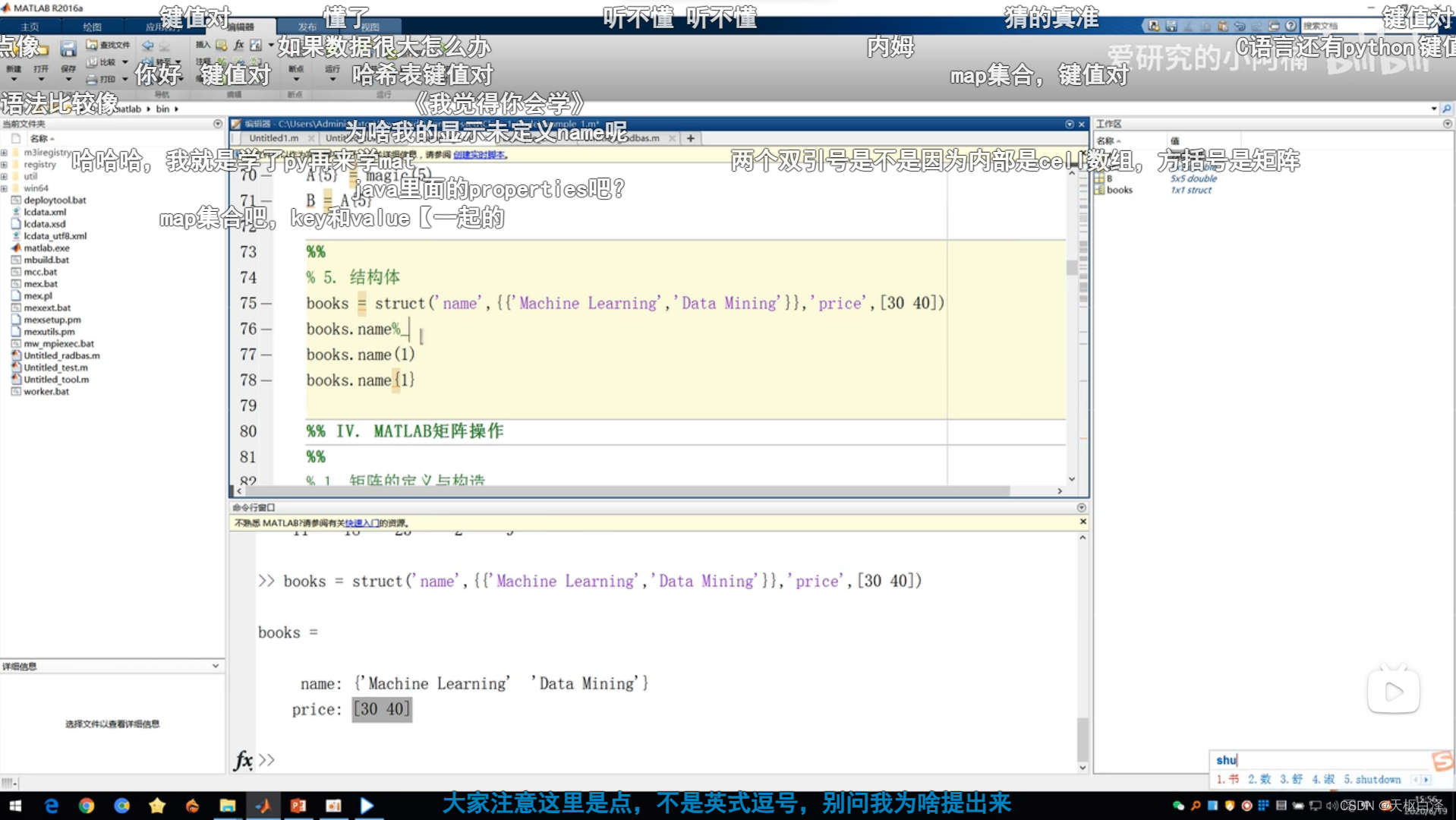Select variable B in Workspace

tap(1109, 178)
